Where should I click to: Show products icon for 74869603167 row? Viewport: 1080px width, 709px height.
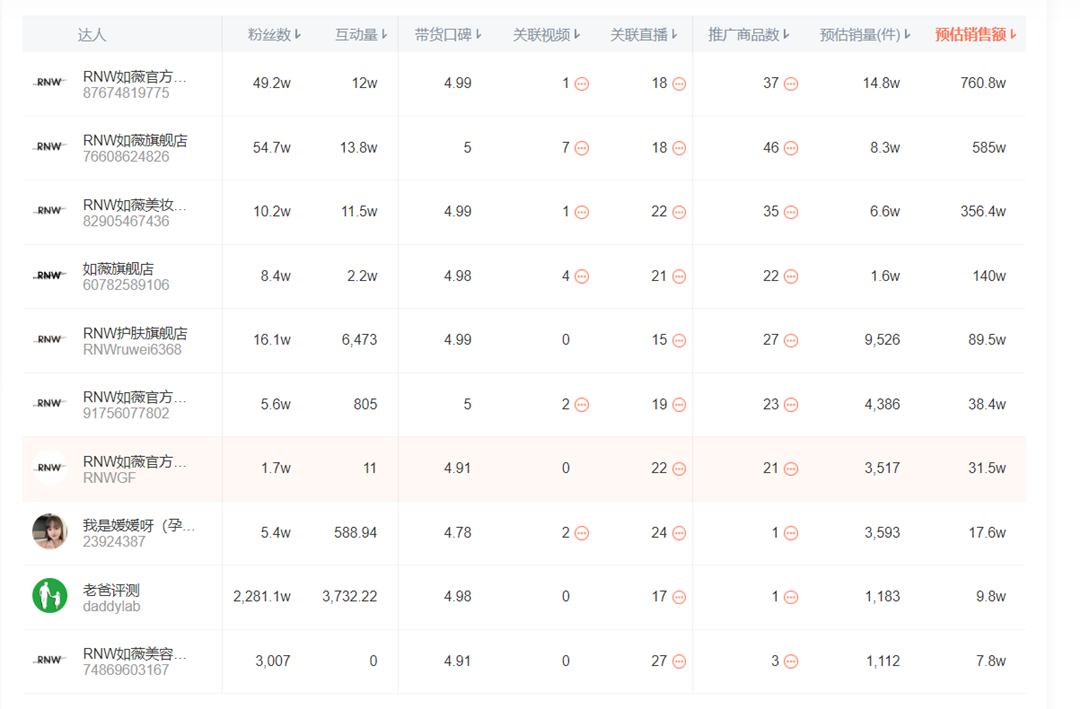(x=791, y=661)
